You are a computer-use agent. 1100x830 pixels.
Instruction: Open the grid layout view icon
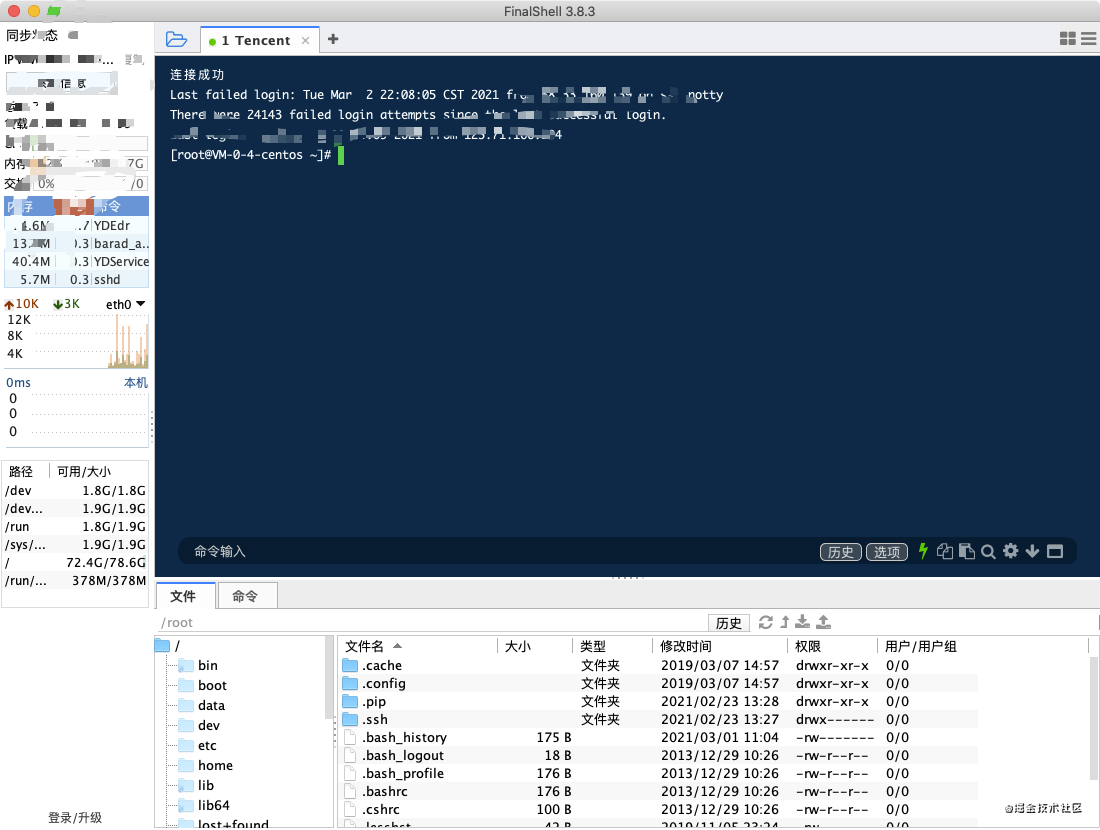(x=1068, y=39)
